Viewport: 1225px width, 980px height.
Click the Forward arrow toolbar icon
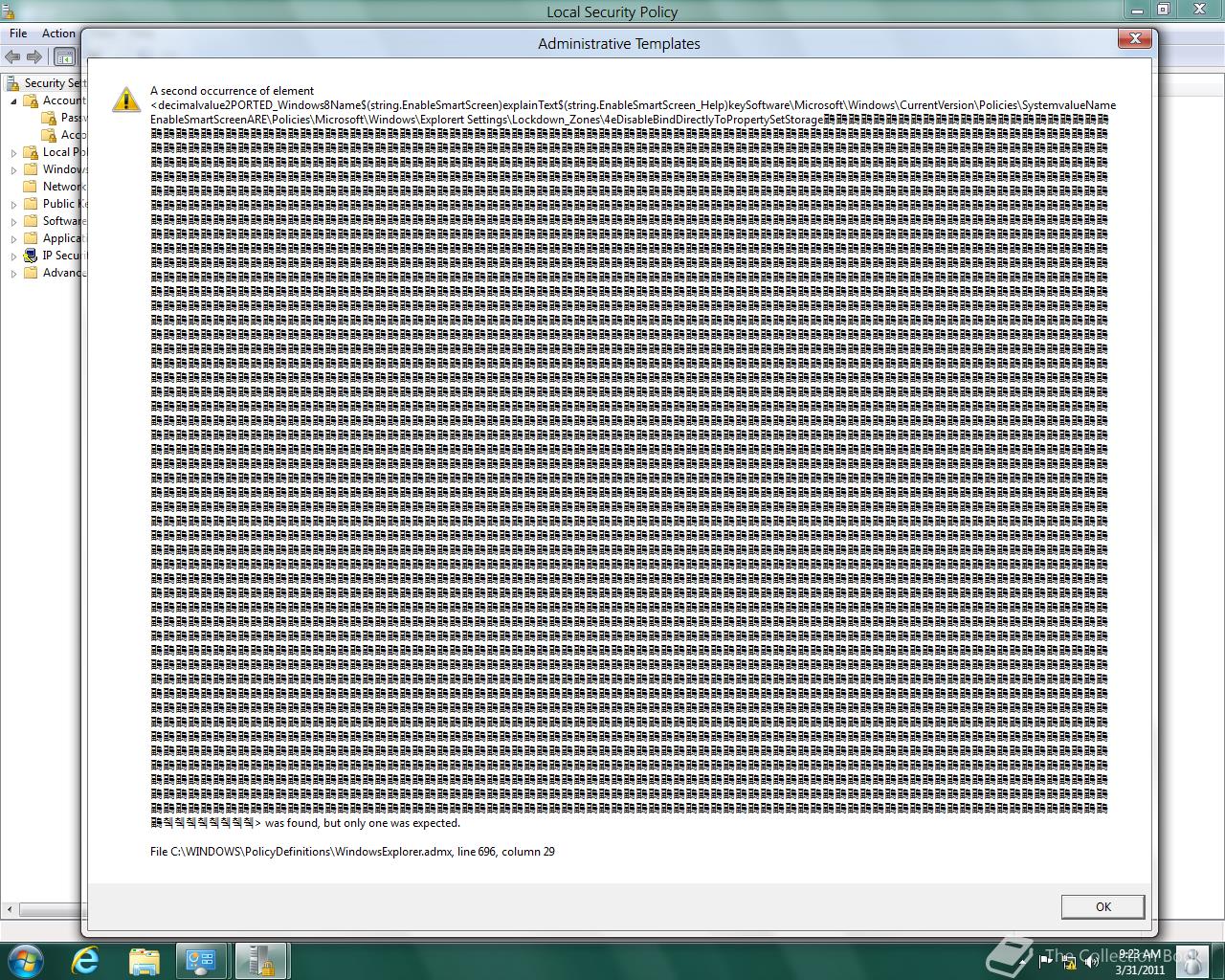[x=34, y=57]
